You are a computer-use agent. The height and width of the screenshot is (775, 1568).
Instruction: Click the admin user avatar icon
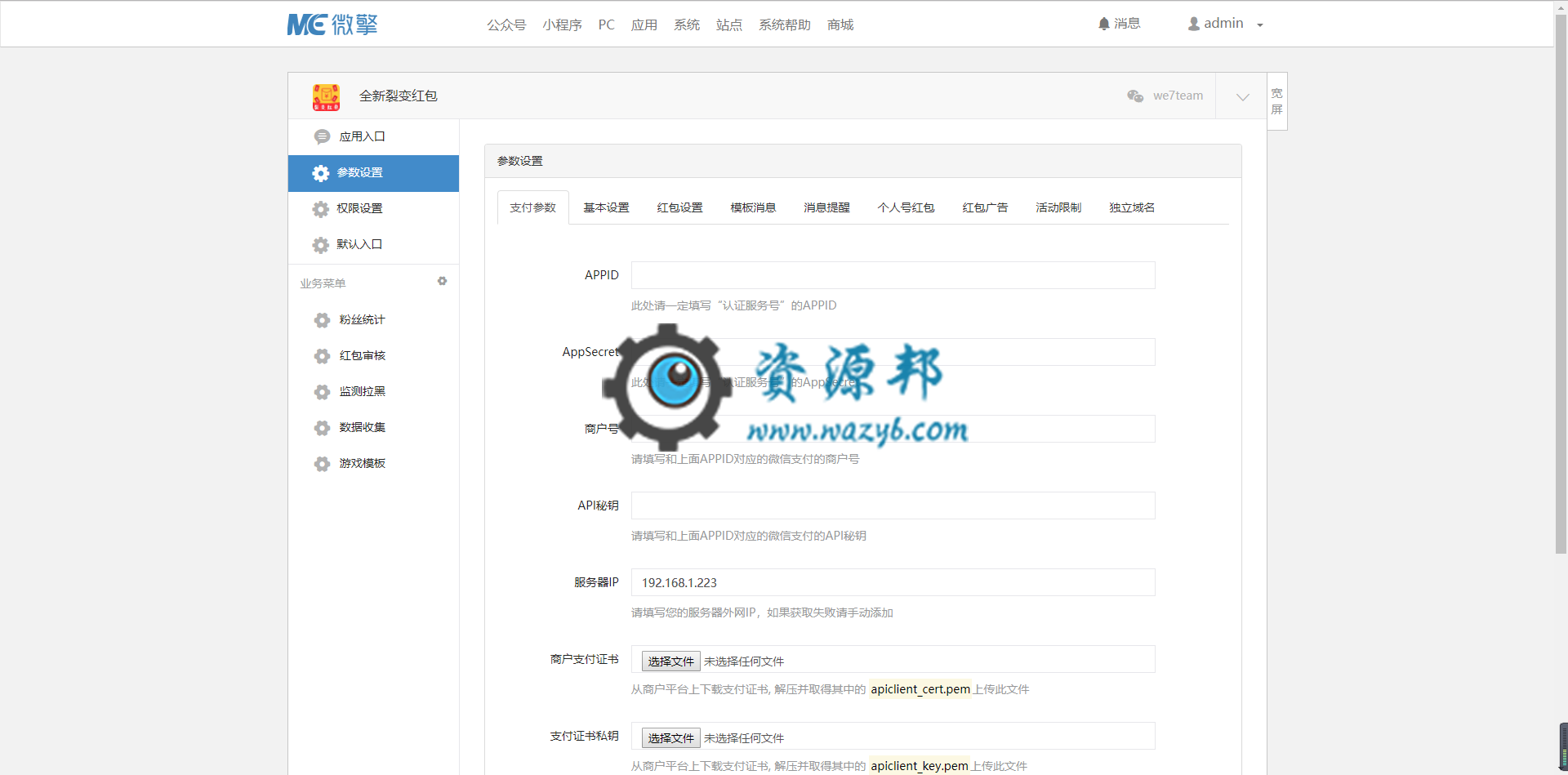(x=1194, y=24)
